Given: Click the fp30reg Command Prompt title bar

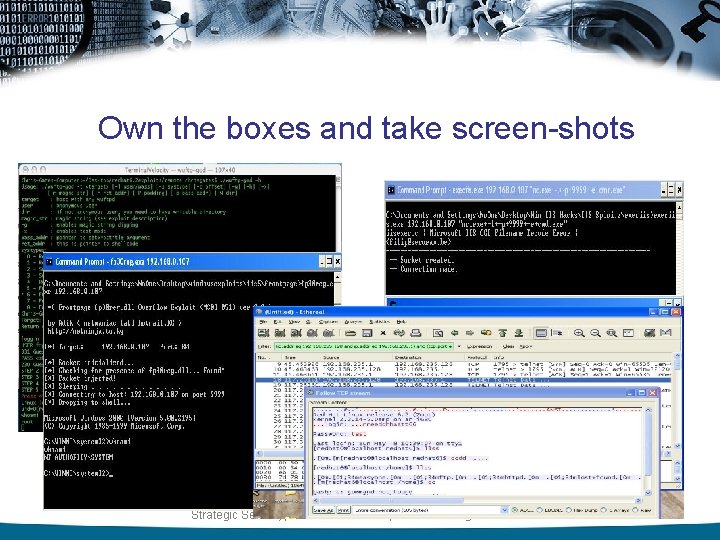Looking at the screenshot, I should [x=192, y=261].
